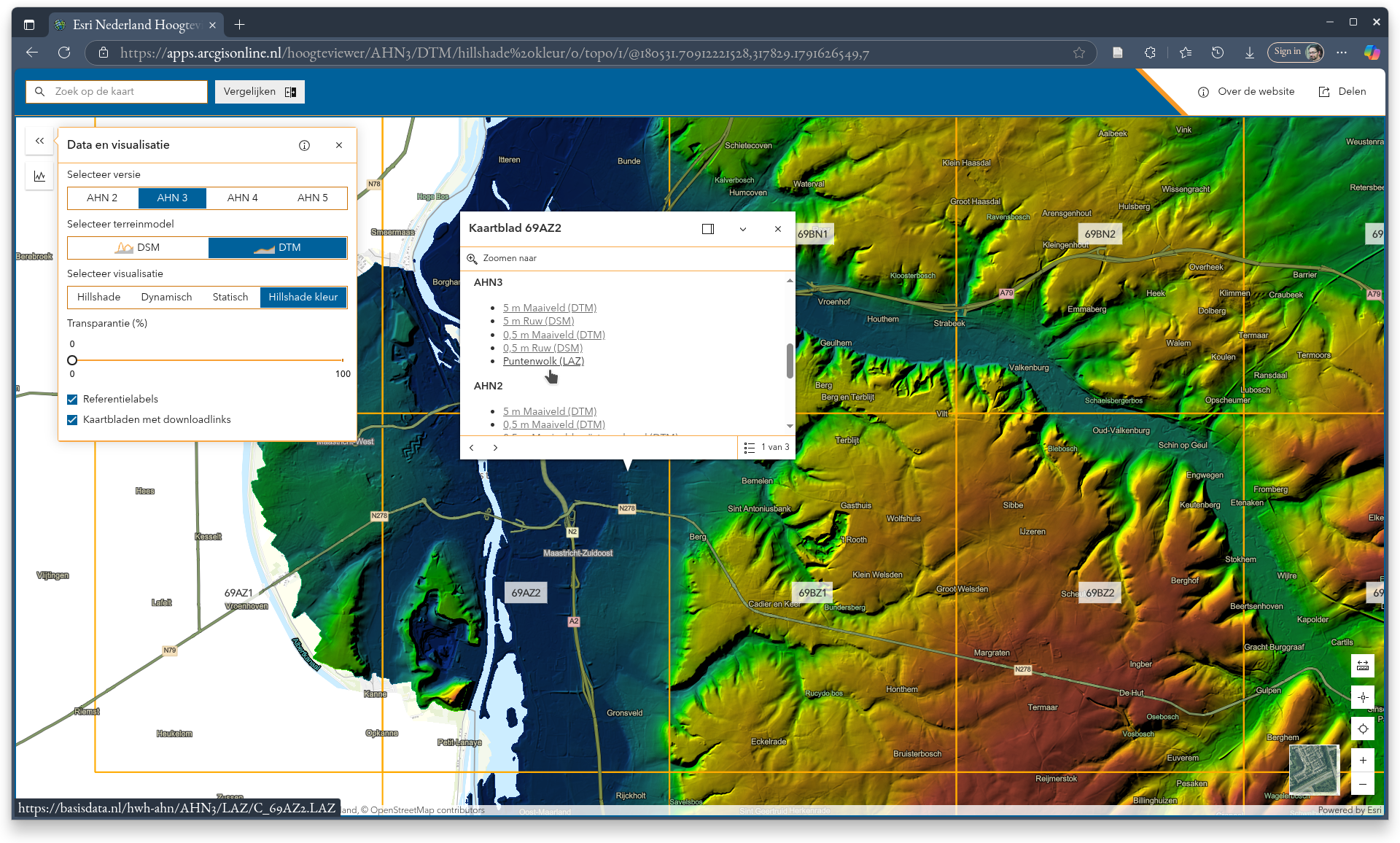The height and width of the screenshot is (843, 1400).
Task: Collapse the side panel with double chevron
Action: tap(39, 141)
